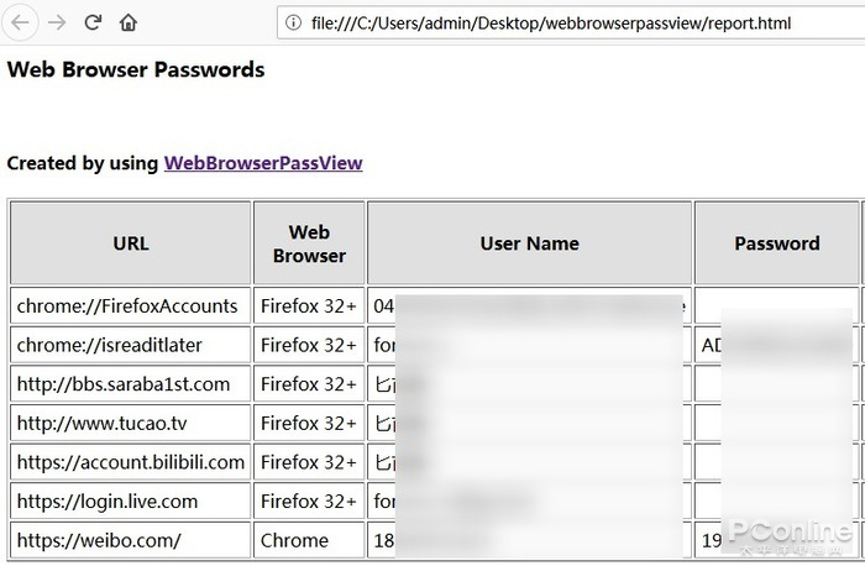Click the address bar with report.html path

click(571, 23)
